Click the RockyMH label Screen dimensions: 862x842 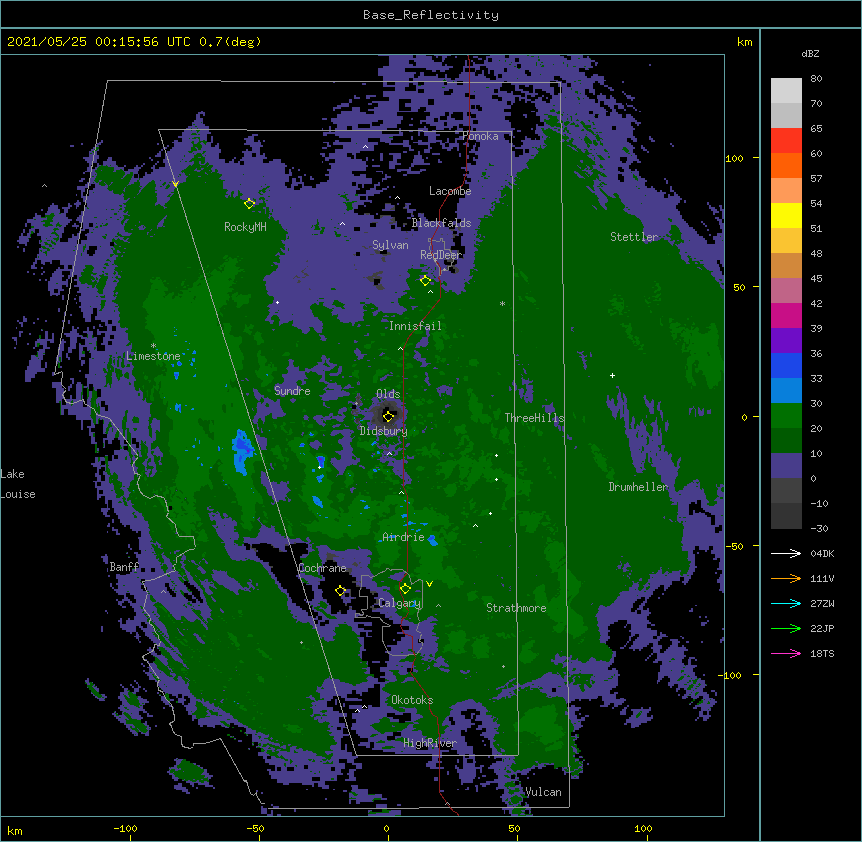point(245,226)
